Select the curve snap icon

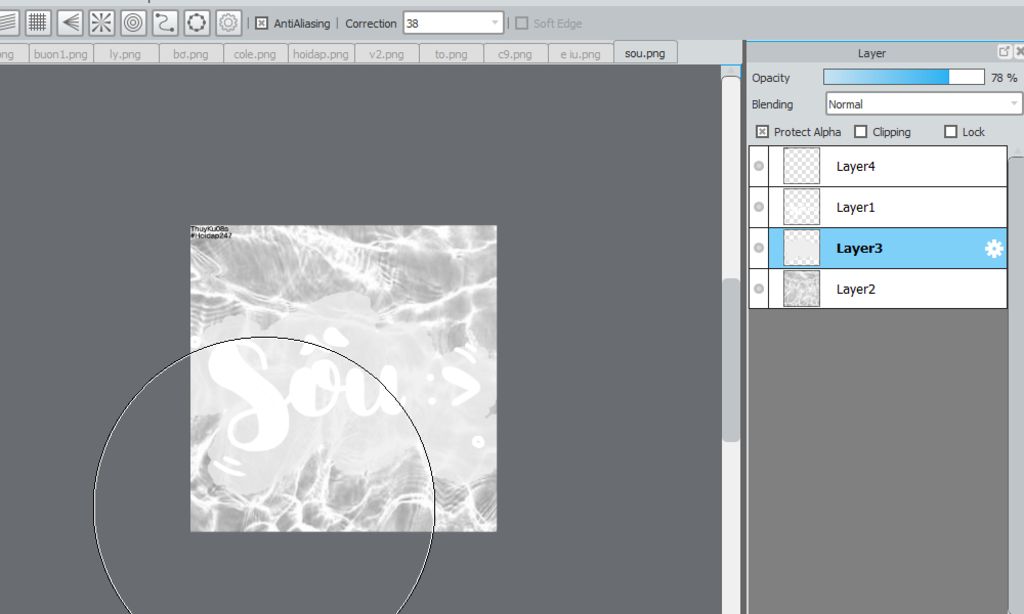point(165,23)
